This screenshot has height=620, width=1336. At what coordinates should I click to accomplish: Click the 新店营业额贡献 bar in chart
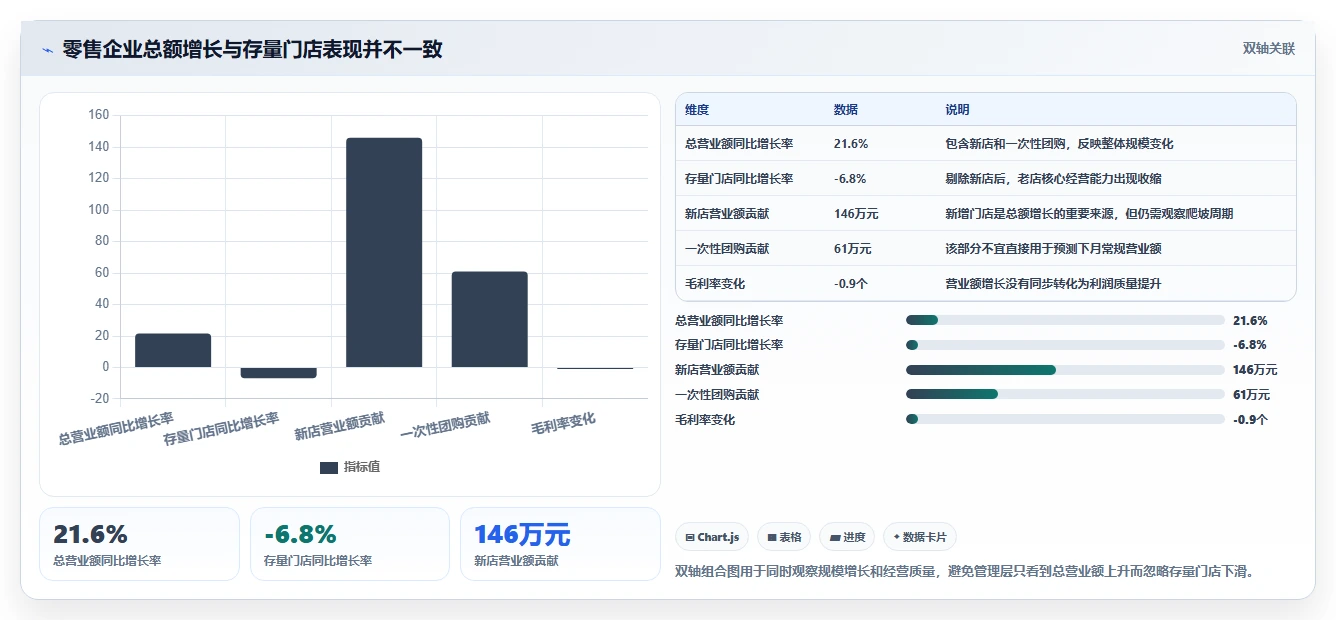(384, 253)
